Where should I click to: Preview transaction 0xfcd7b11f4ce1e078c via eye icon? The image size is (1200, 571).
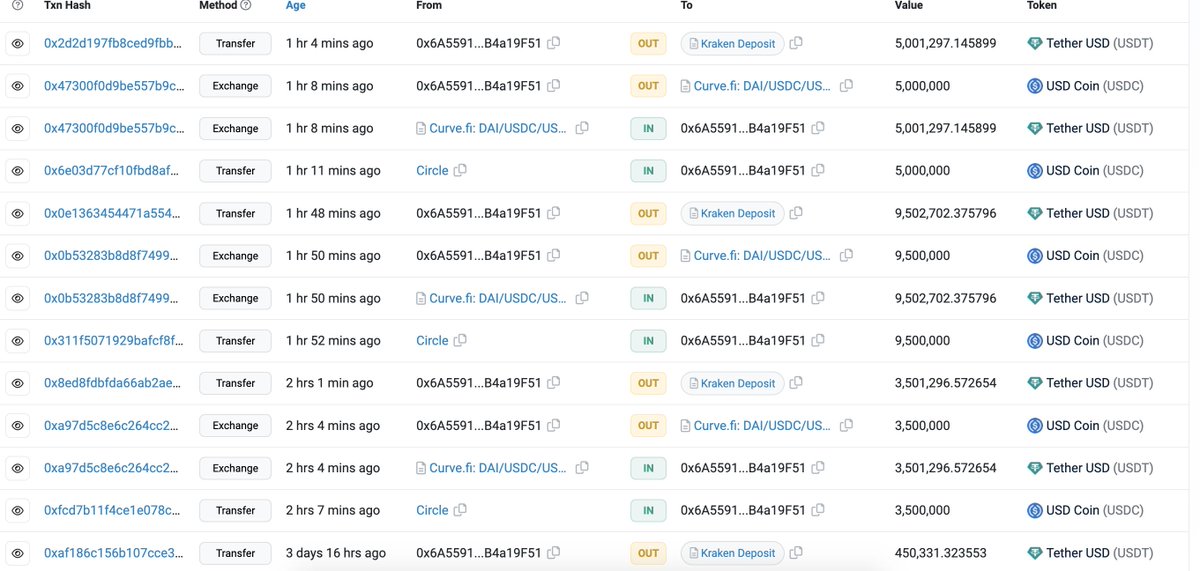18,511
